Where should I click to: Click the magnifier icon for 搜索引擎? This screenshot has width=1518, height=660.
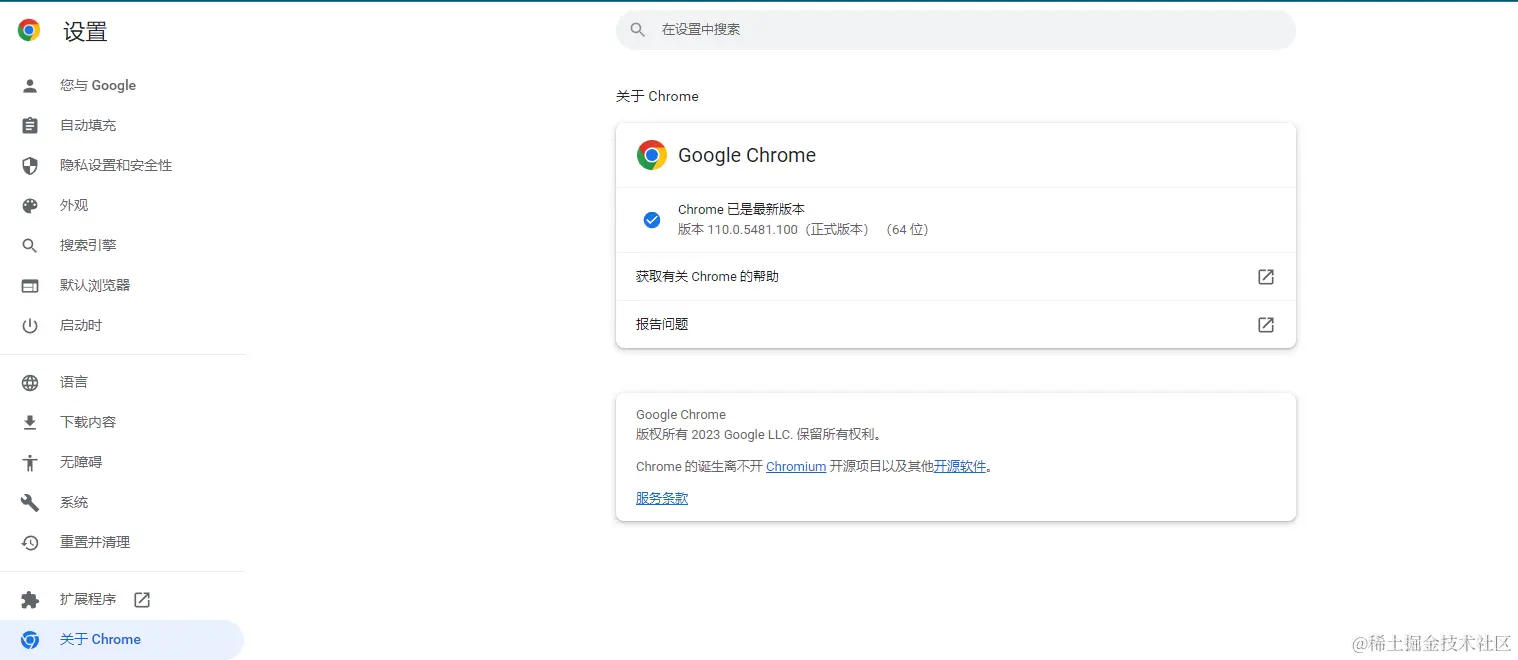coord(30,246)
